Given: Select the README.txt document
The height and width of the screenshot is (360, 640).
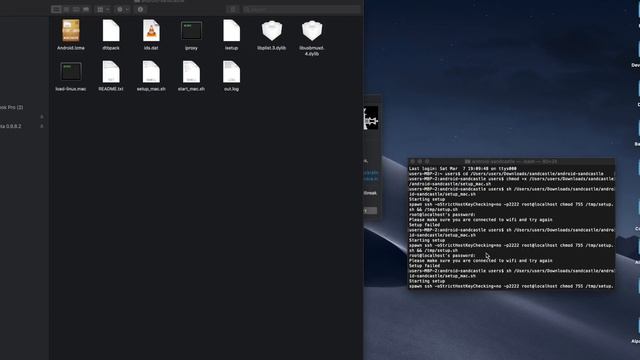Looking at the screenshot, I should pos(111,72).
